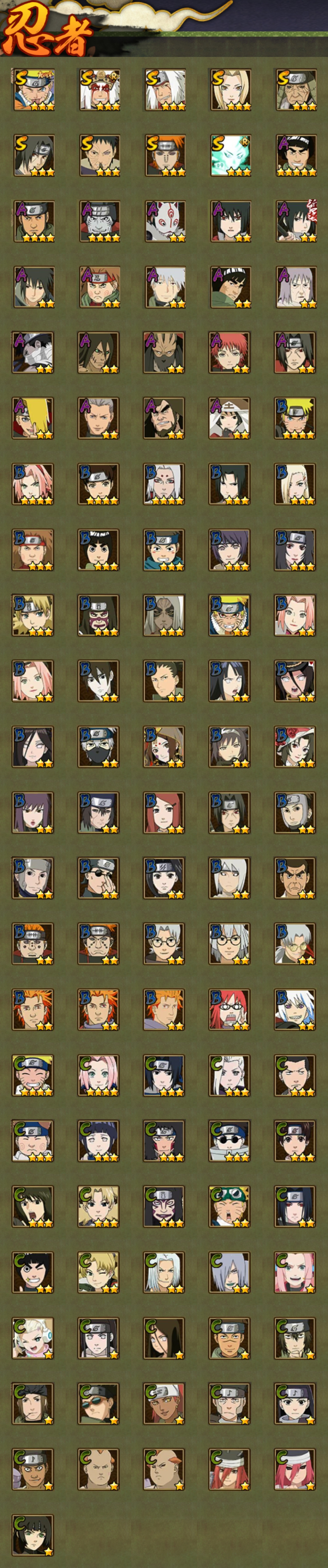The height and width of the screenshot is (1568, 328).
Task: Select S-rank Third Hokage old man portrait
Action: pos(295,90)
